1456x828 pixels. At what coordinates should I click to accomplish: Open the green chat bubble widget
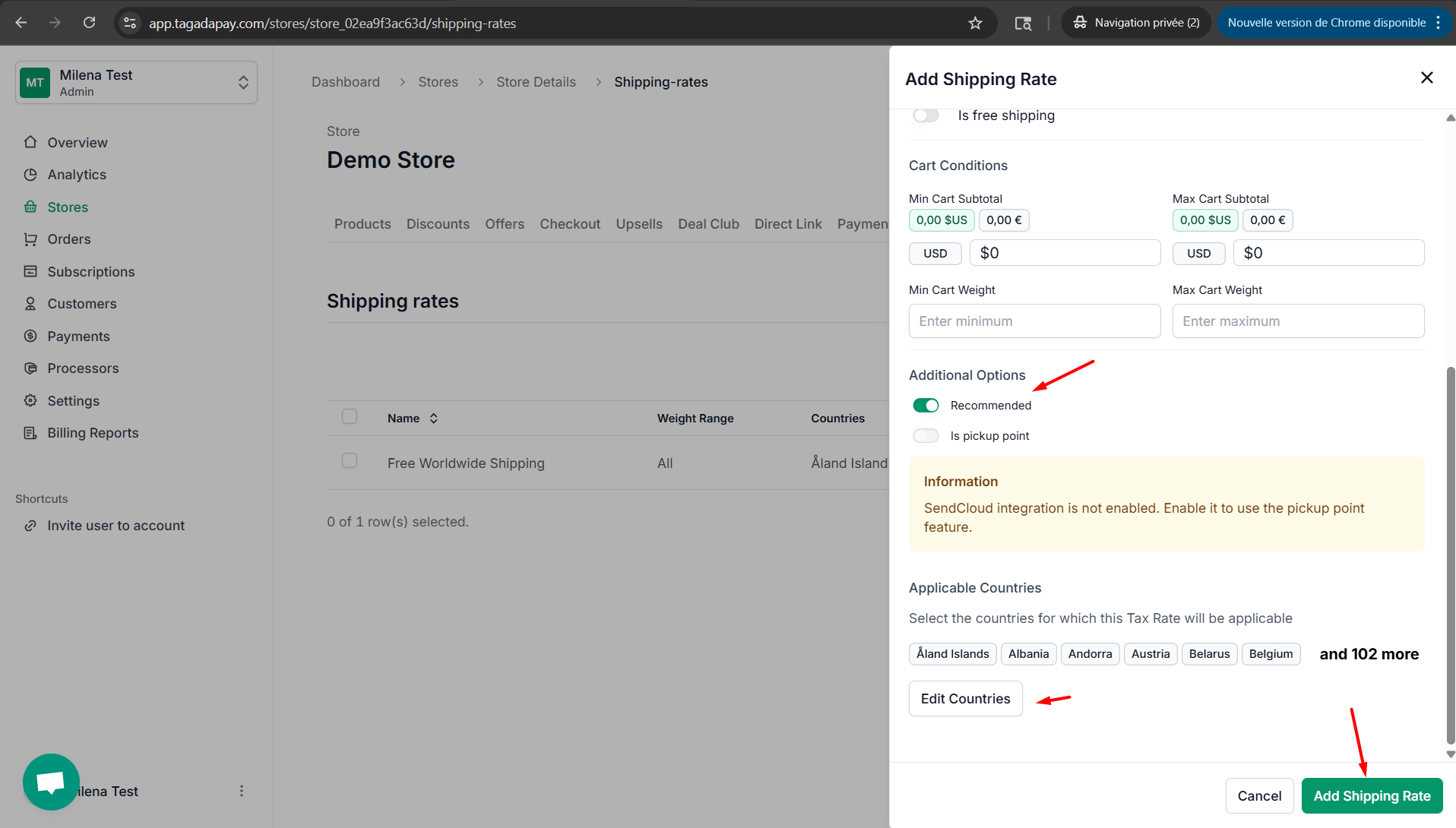pyautogui.click(x=51, y=782)
